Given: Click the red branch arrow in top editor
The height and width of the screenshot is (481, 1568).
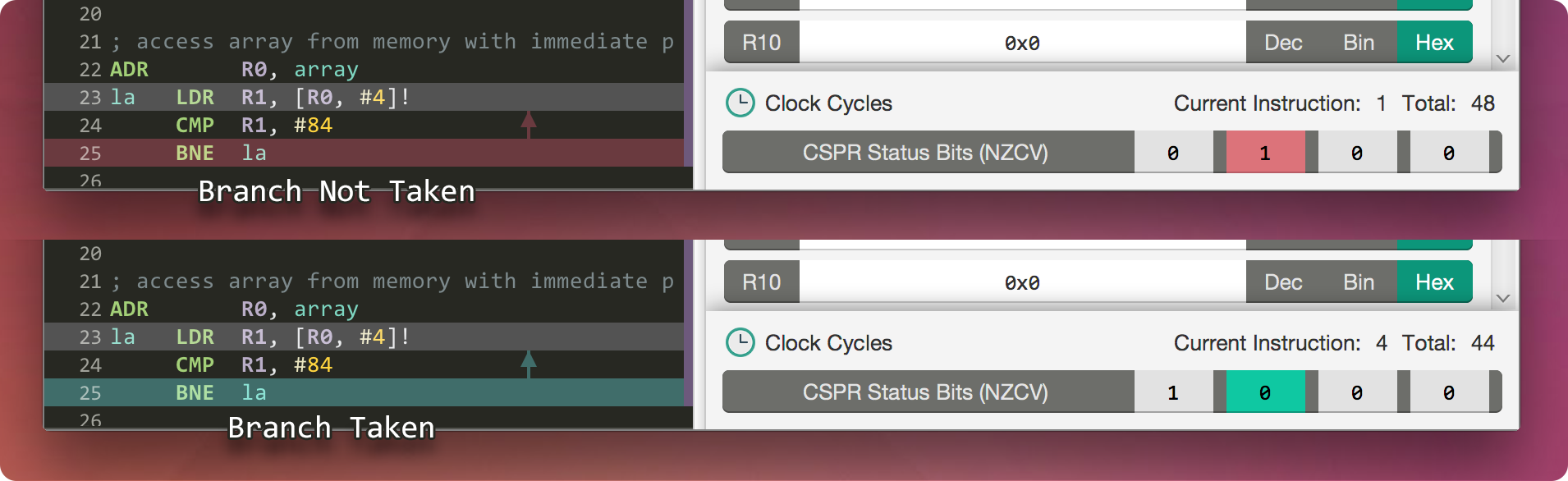Looking at the screenshot, I should point(529,124).
